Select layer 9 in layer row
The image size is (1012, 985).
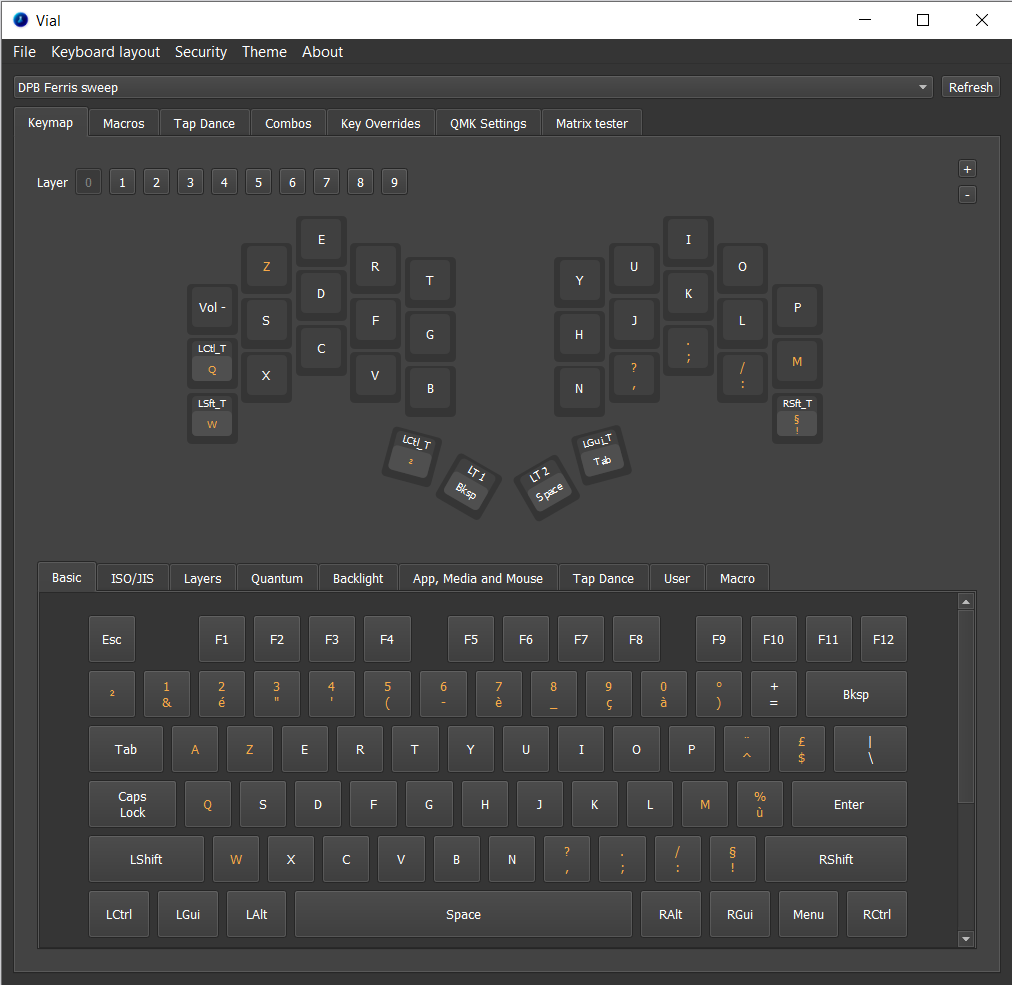394,182
